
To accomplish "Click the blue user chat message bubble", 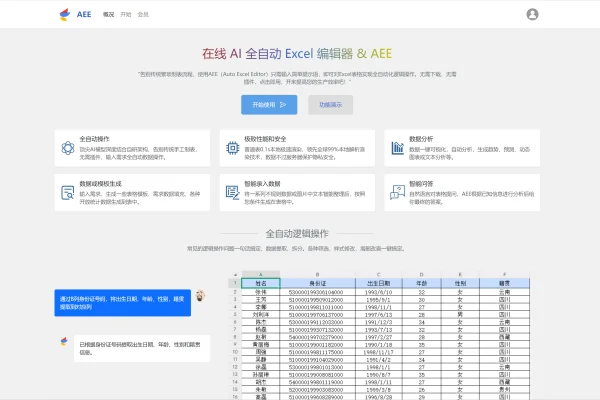I will [122, 303].
